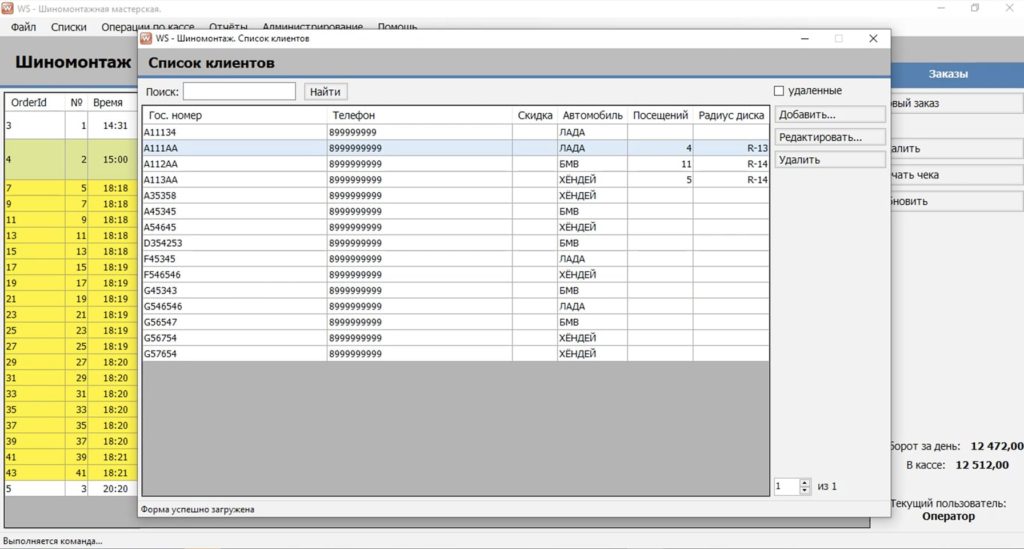Open the Файл menu
Image resolution: width=1024 pixels, height=549 pixels.
pos(24,27)
